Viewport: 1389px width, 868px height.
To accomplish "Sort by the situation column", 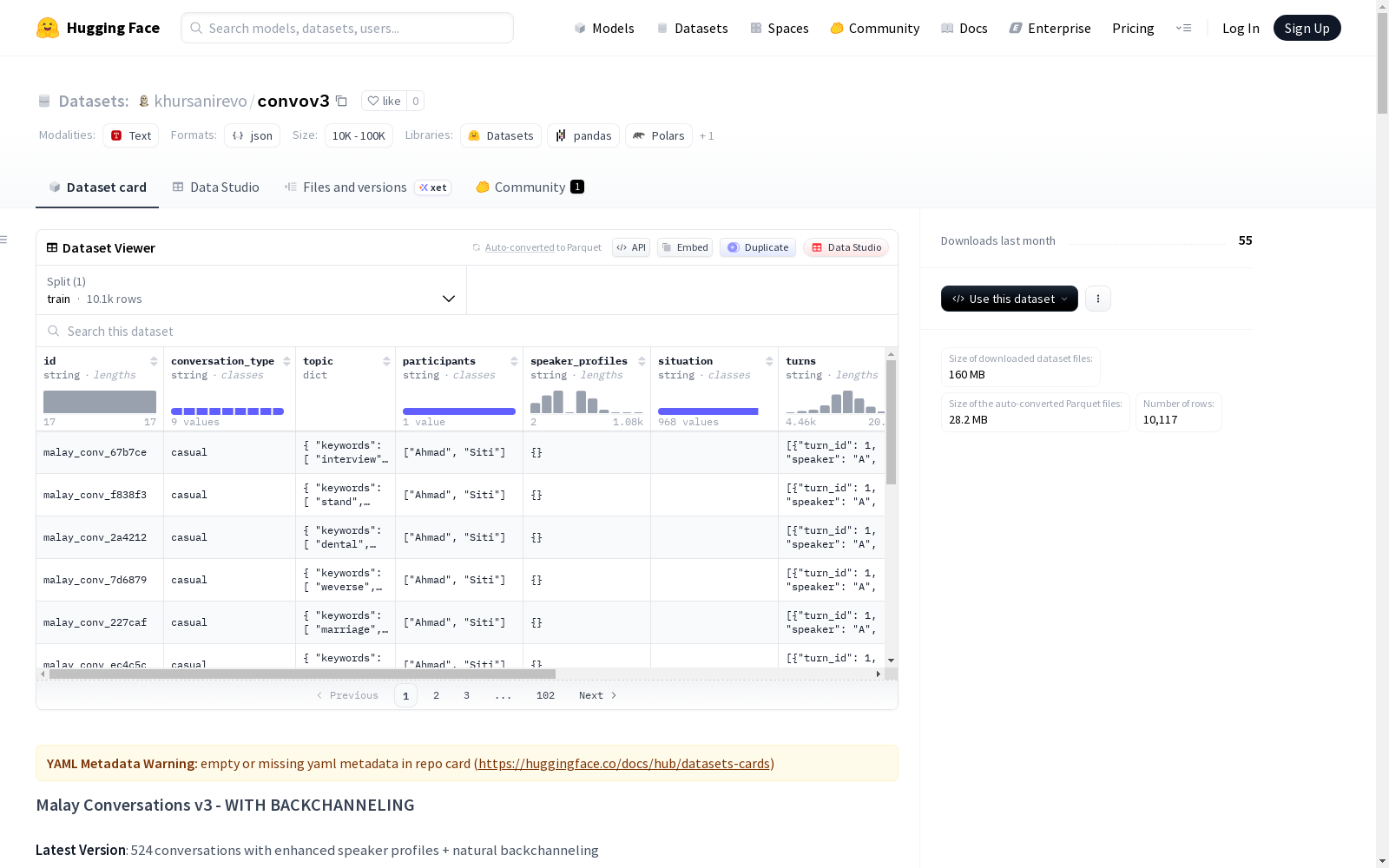I will [769, 361].
